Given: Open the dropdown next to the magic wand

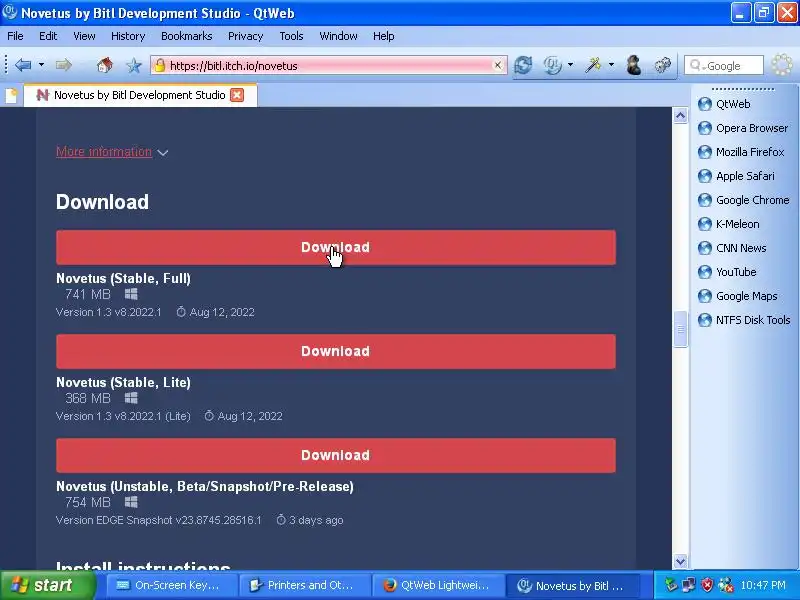Looking at the screenshot, I should (x=611, y=65).
